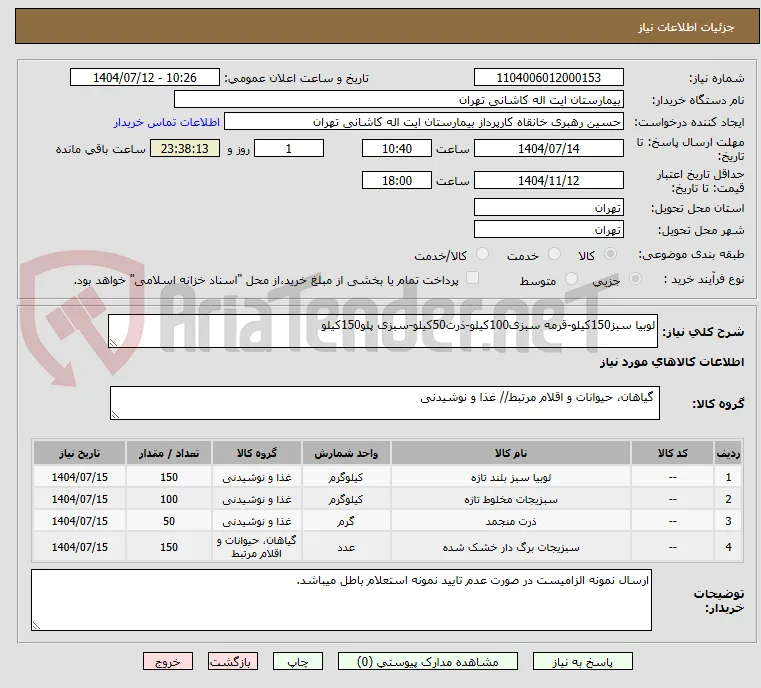Click the کد کالا column header
Image resolution: width=761 pixels, height=688 pixels.
pyautogui.click(x=672, y=453)
